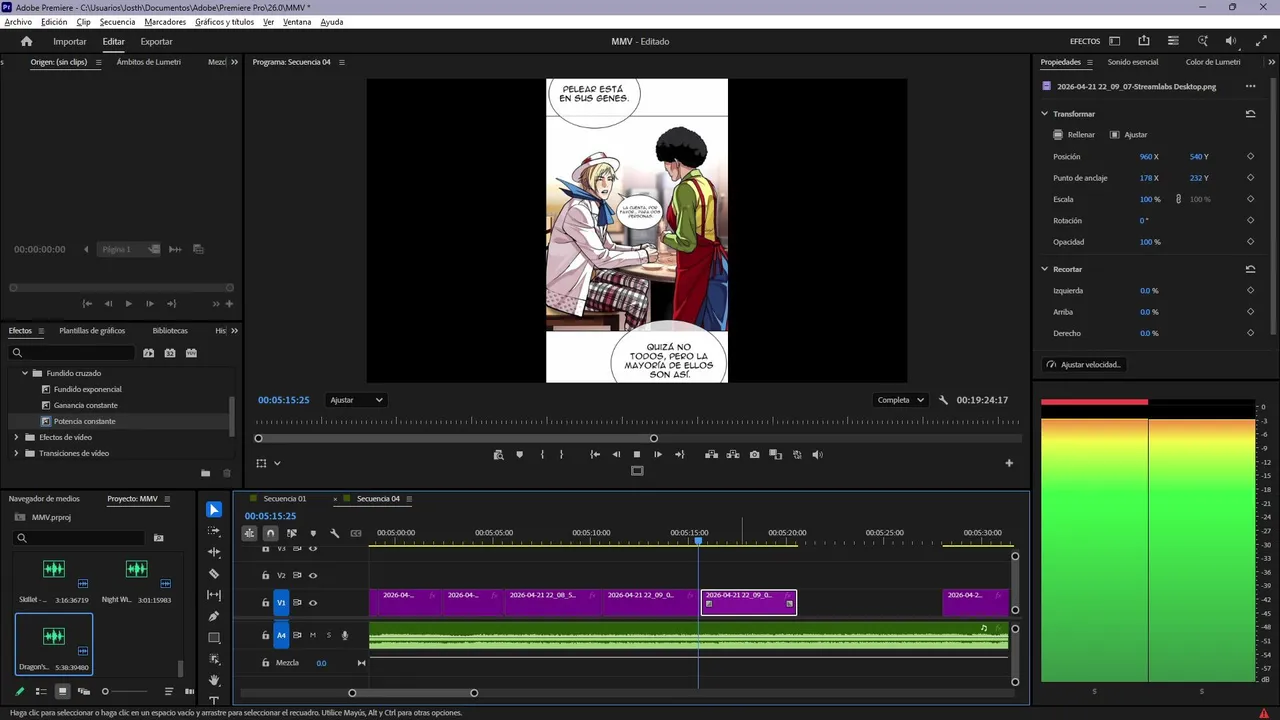The image size is (1280, 720).
Task: Switch to the Exportar tab
Action: [156, 42]
